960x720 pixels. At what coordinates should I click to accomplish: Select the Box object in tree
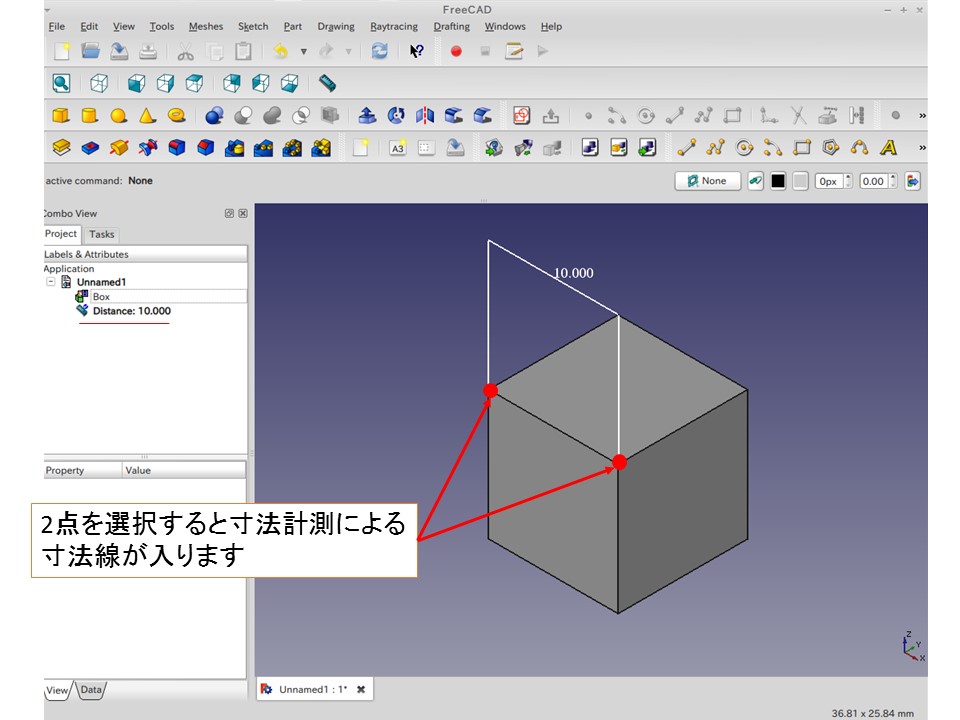click(101, 296)
